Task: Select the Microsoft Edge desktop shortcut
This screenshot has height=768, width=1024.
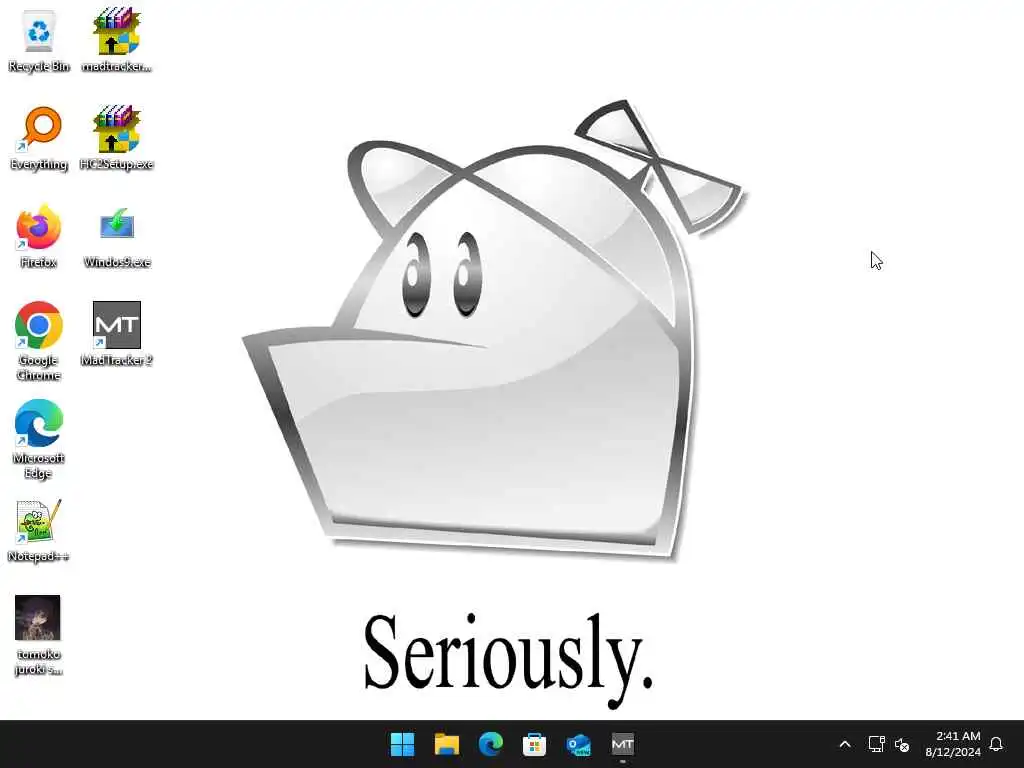Action: pyautogui.click(x=39, y=439)
